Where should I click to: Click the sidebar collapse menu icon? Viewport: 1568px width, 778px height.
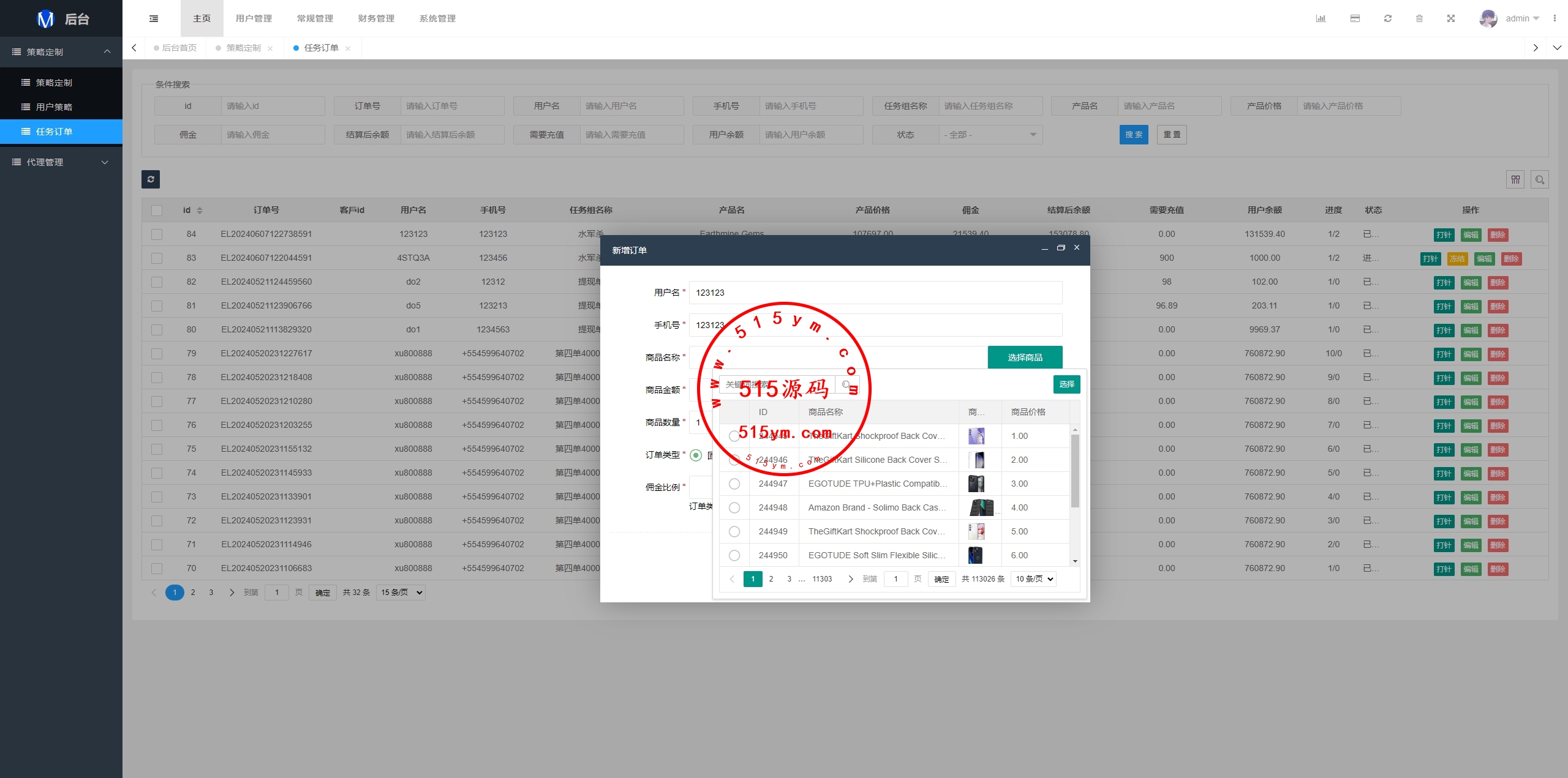[x=154, y=18]
